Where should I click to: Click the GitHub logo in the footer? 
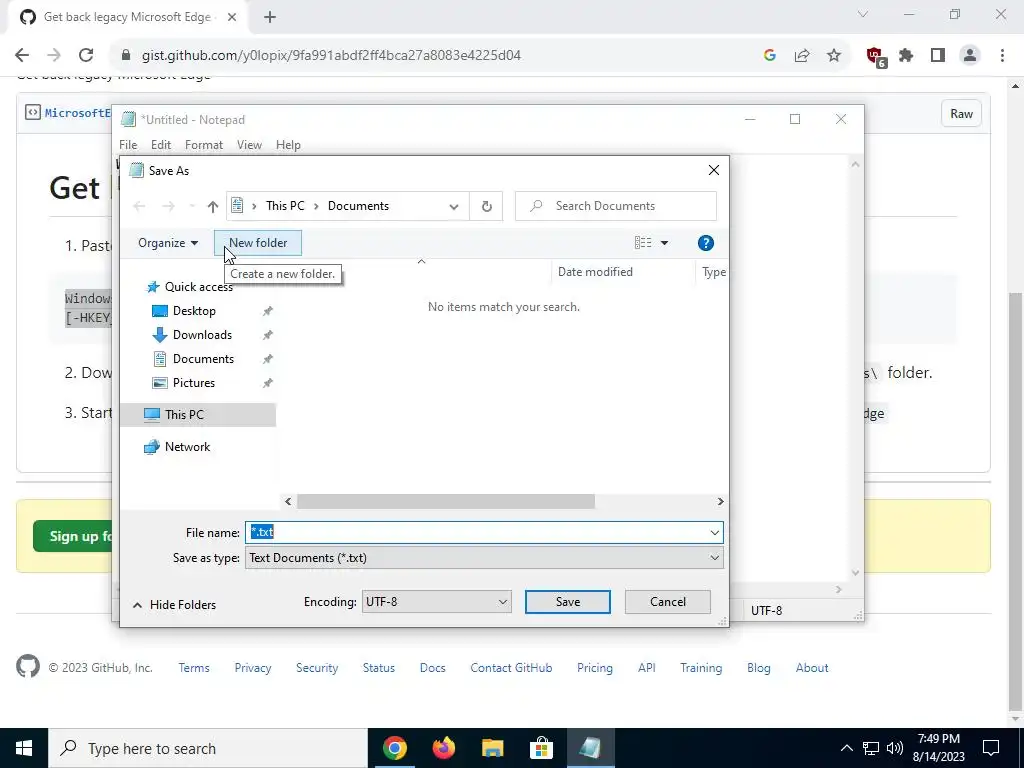coord(28,667)
